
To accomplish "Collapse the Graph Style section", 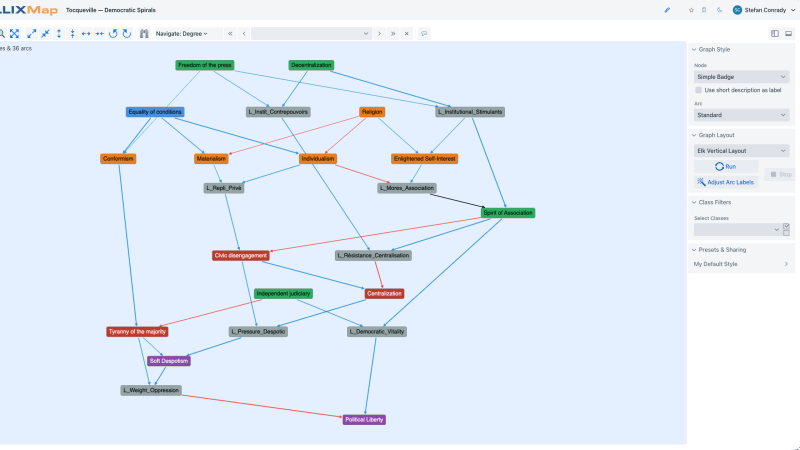I will coord(711,49).
